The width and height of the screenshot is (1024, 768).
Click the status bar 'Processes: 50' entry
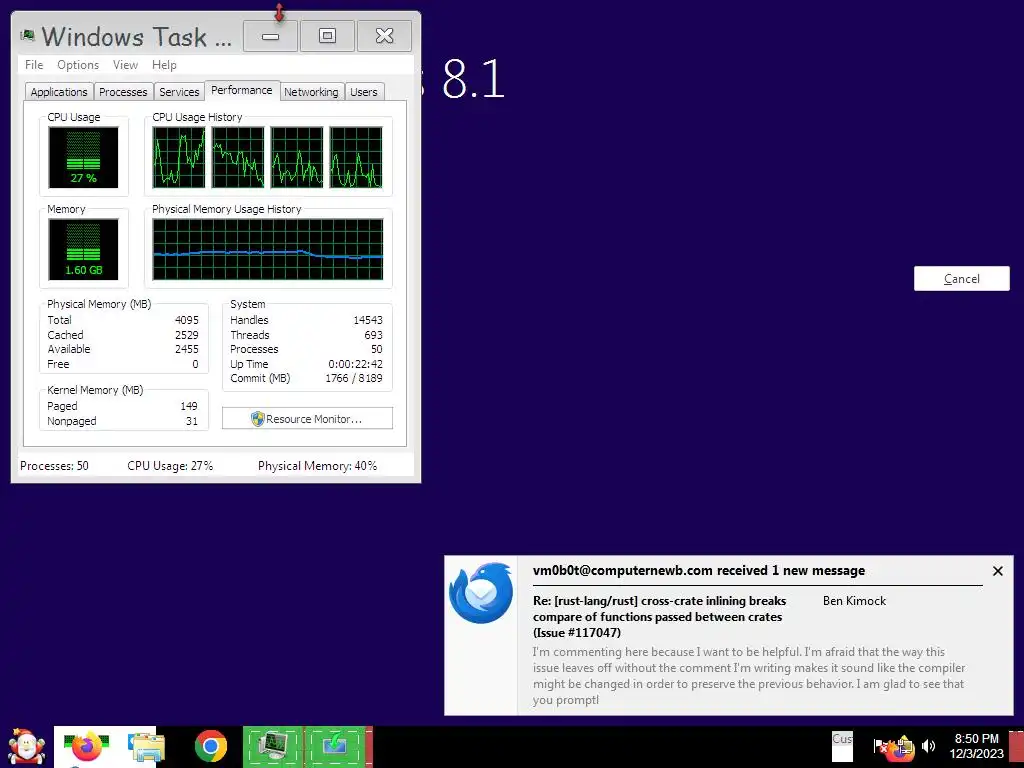pyautogui.click(x=54, y=466)
